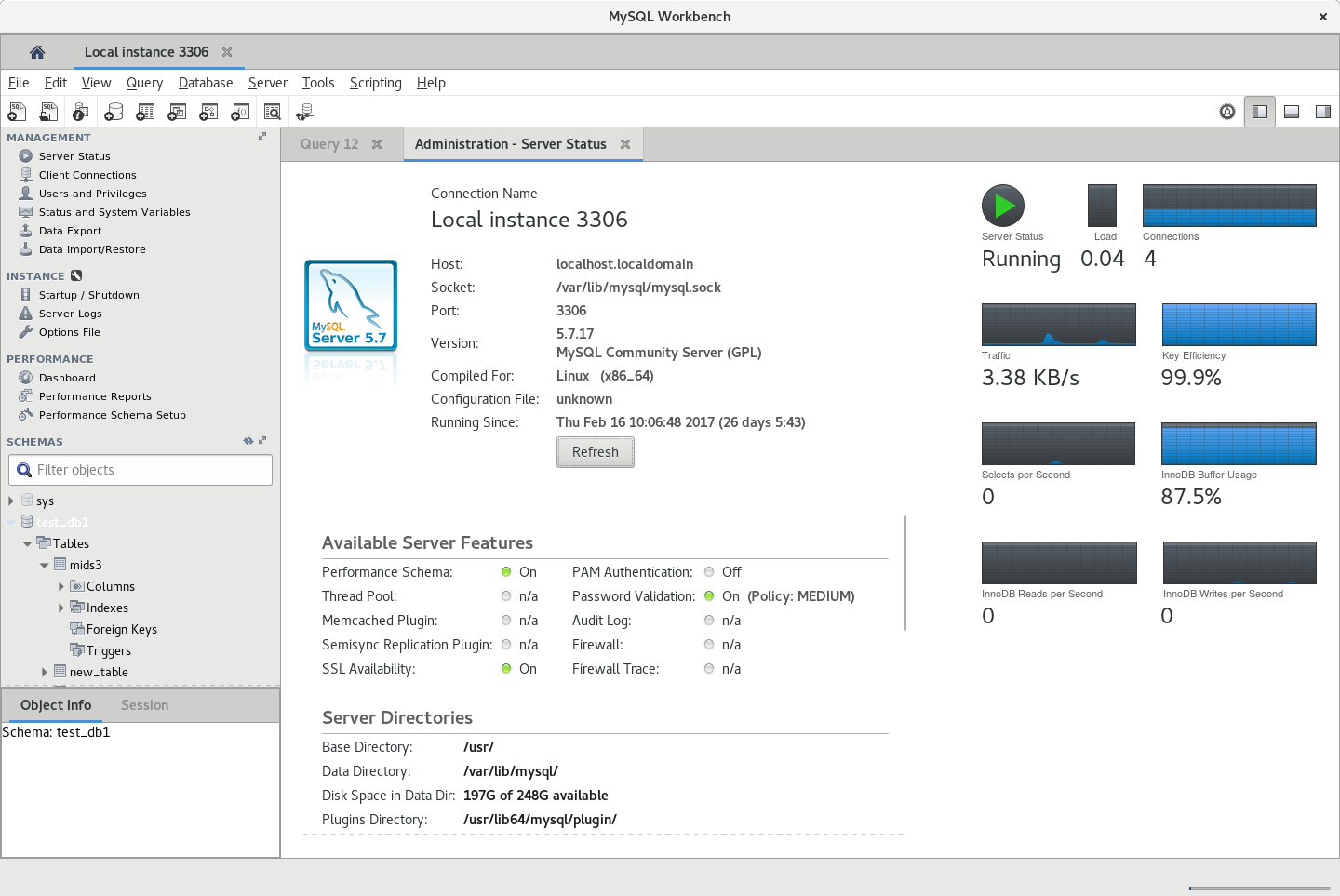Toggle the bottom output panel visibility
The height and width of the screenshot is (896, 1340).
1292,112
